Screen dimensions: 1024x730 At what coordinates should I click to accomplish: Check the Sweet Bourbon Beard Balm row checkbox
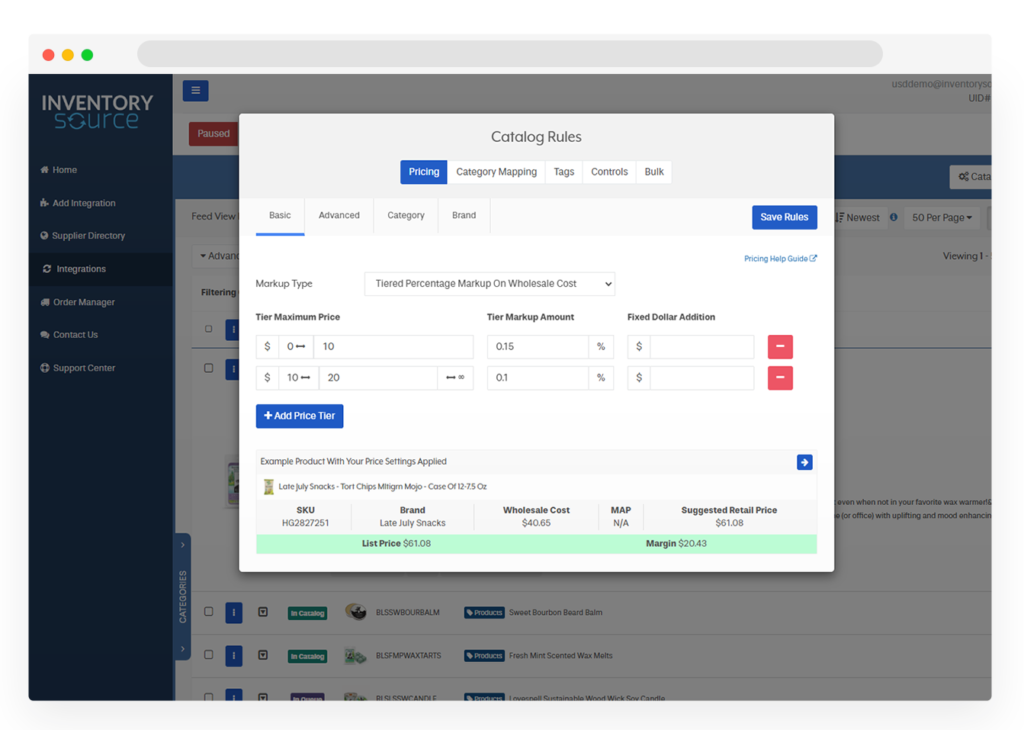[208, 612]
